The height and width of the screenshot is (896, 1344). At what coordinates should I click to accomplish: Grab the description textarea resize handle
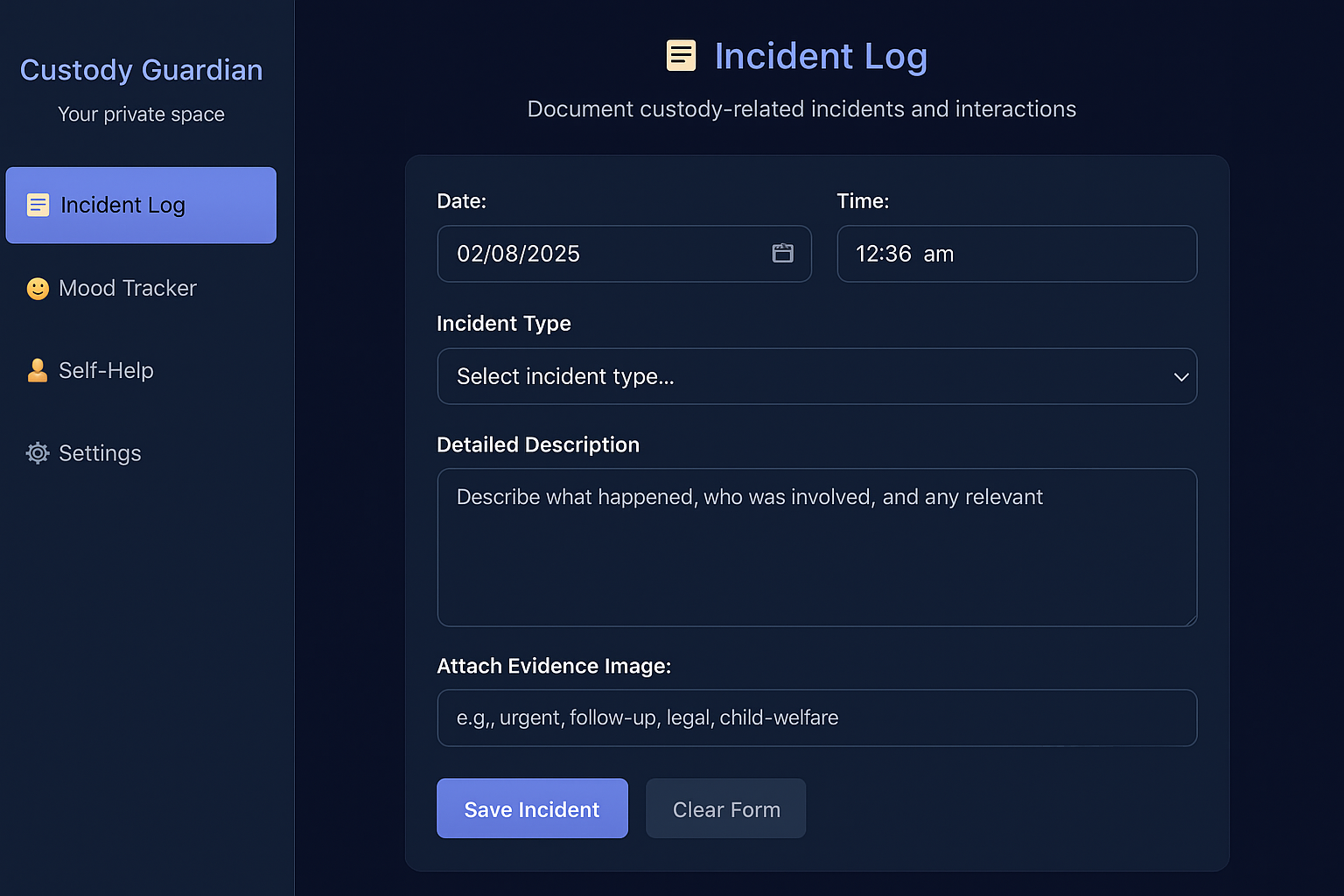click(x=1191, y=620)
